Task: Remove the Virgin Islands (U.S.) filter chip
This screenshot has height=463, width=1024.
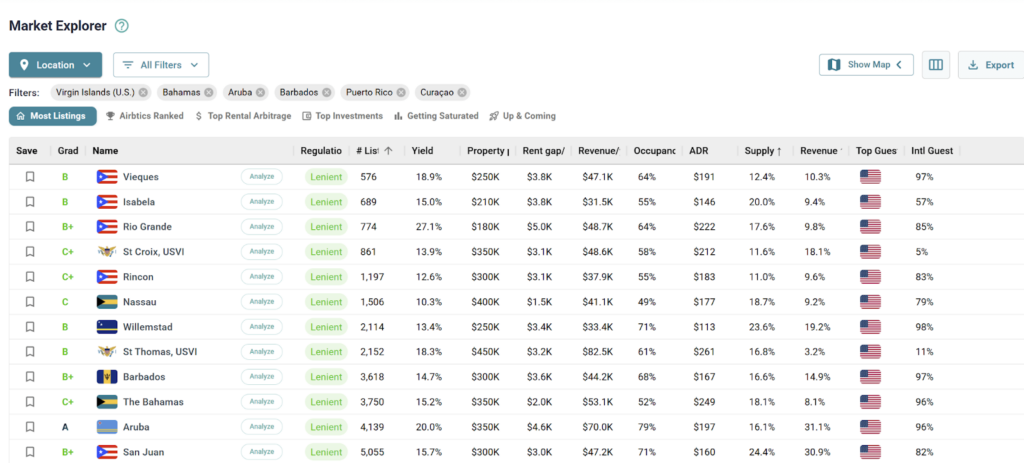Action: pos(144,92)
